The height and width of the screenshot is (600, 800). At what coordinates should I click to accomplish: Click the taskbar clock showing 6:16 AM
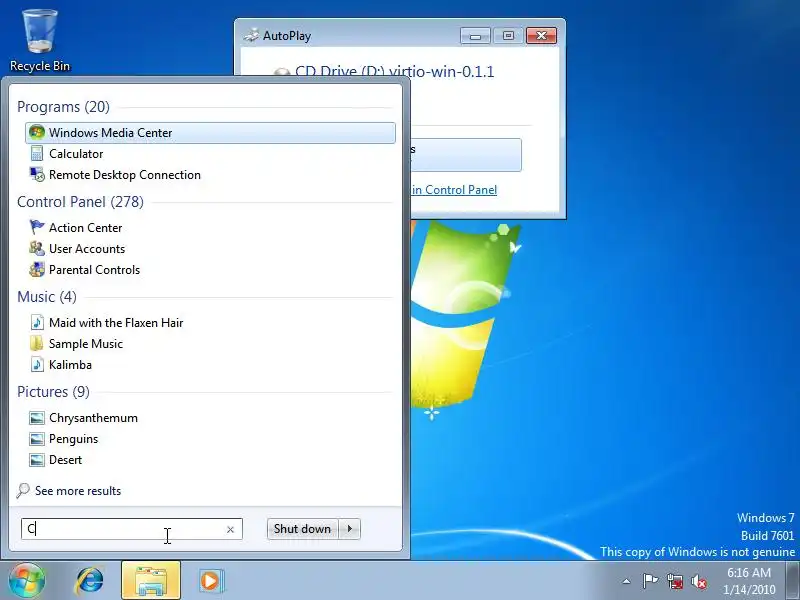coord(749,581)
